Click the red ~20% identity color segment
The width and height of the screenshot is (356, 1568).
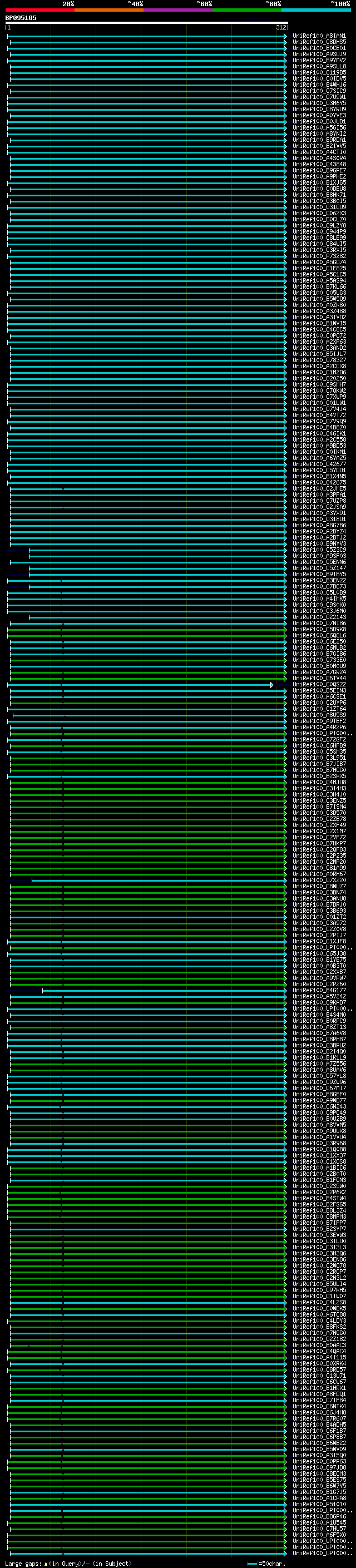click(x=39, y=10)
